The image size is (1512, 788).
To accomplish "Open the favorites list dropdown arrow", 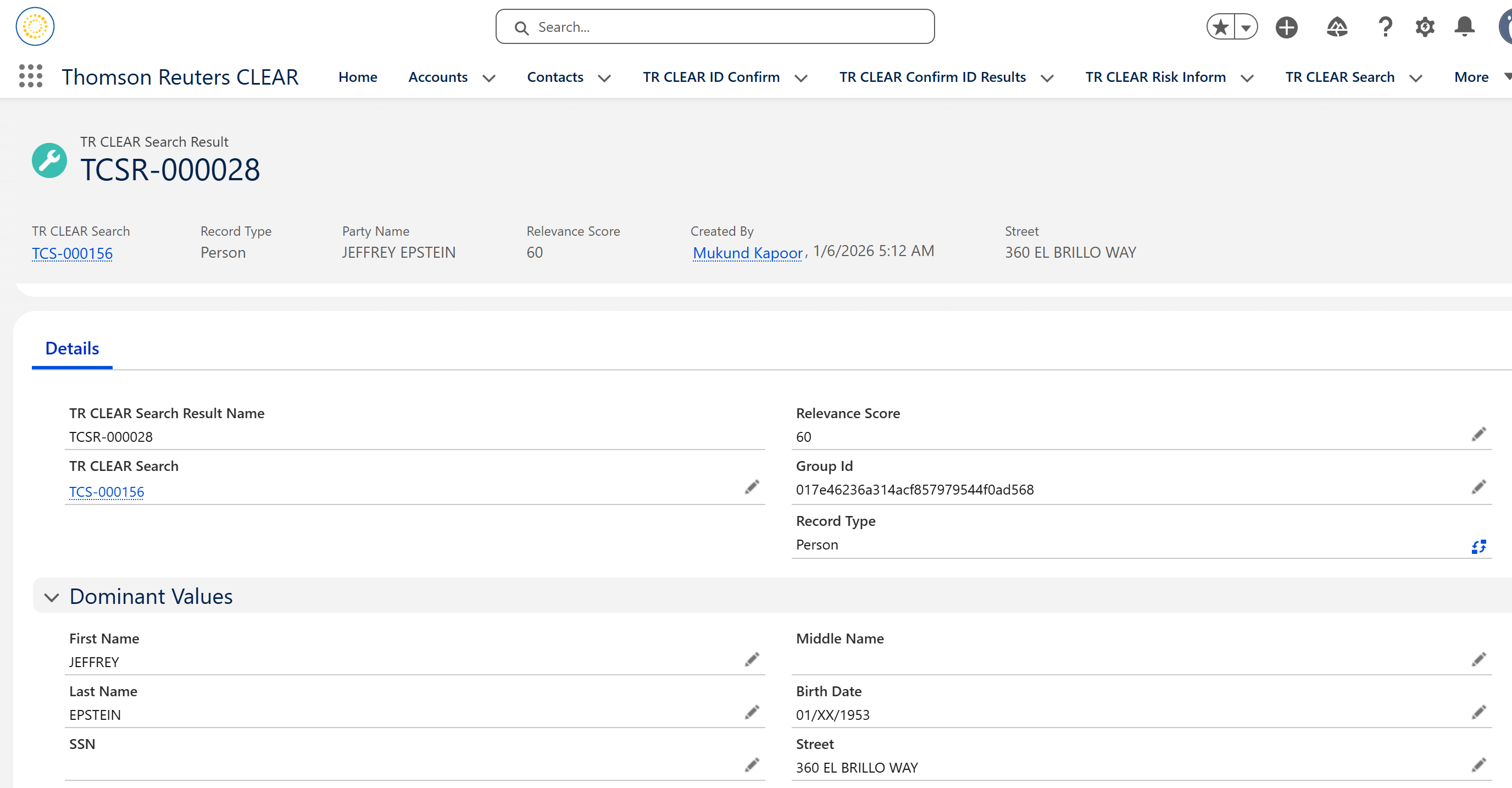I will [1246, 27].
